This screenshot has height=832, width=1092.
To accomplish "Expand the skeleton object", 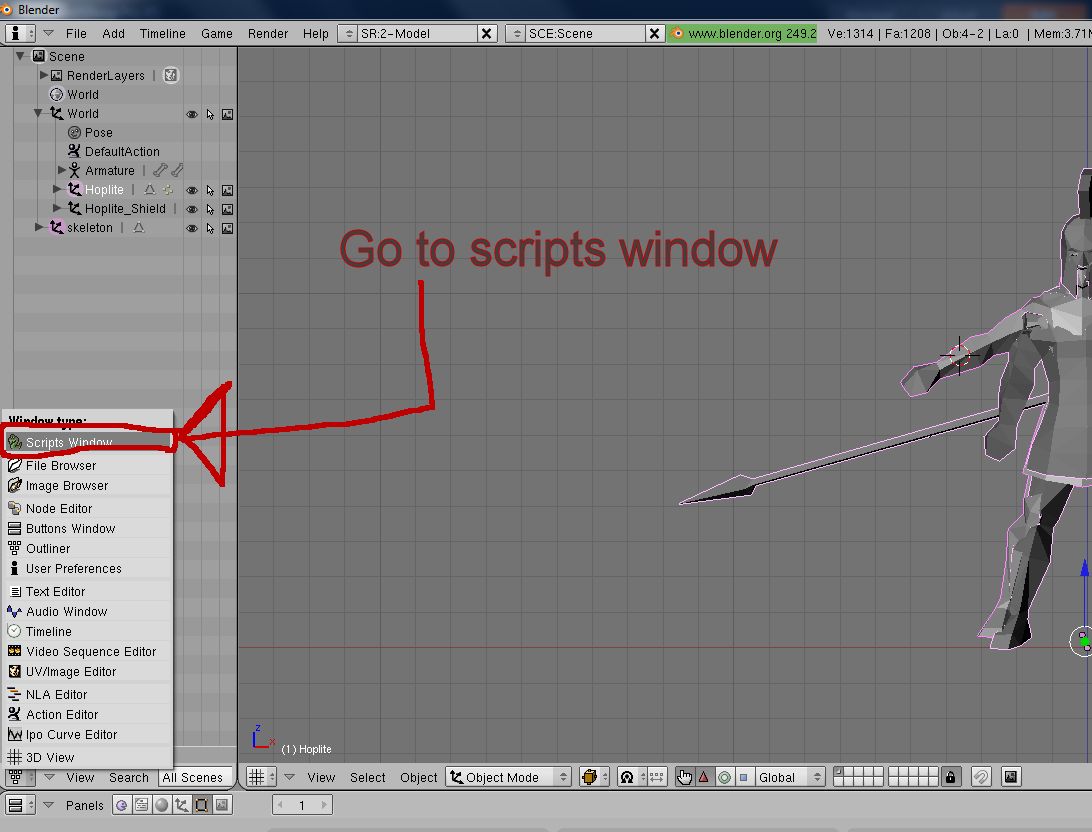I will click(39, 227).
